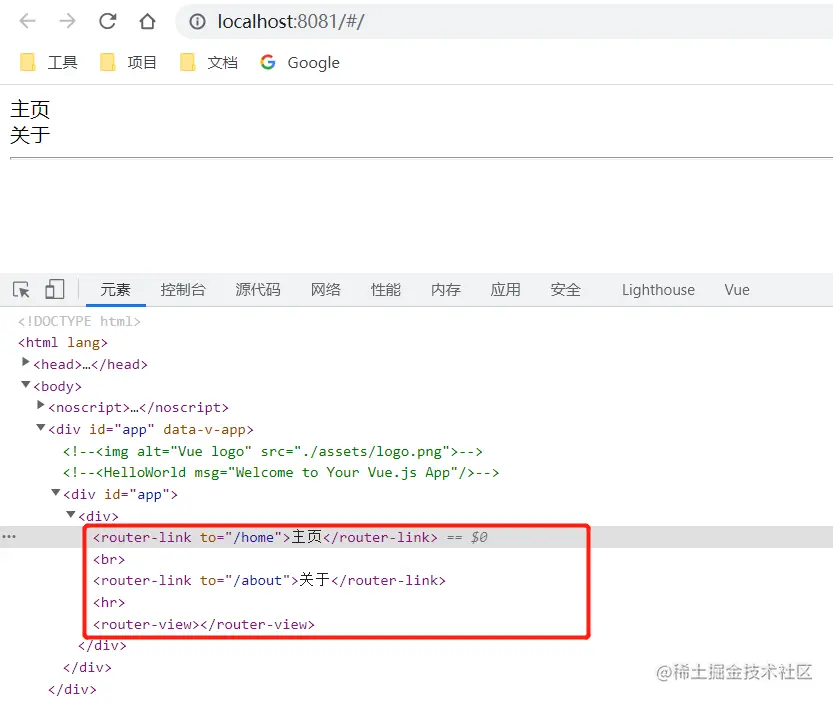The image size is (833, 702).
Task: Toggle the device toolbar icon
Action: tap(54, 290)
